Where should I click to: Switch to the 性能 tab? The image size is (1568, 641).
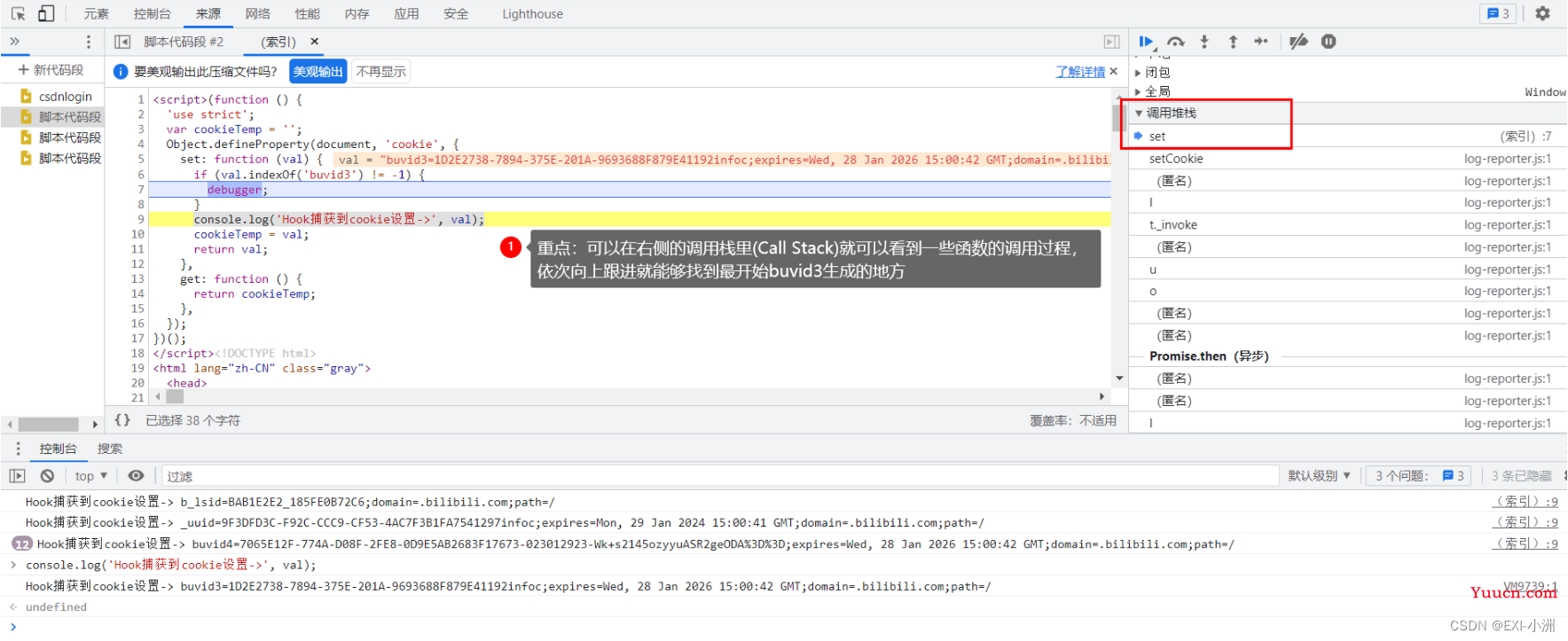point(308,13)
